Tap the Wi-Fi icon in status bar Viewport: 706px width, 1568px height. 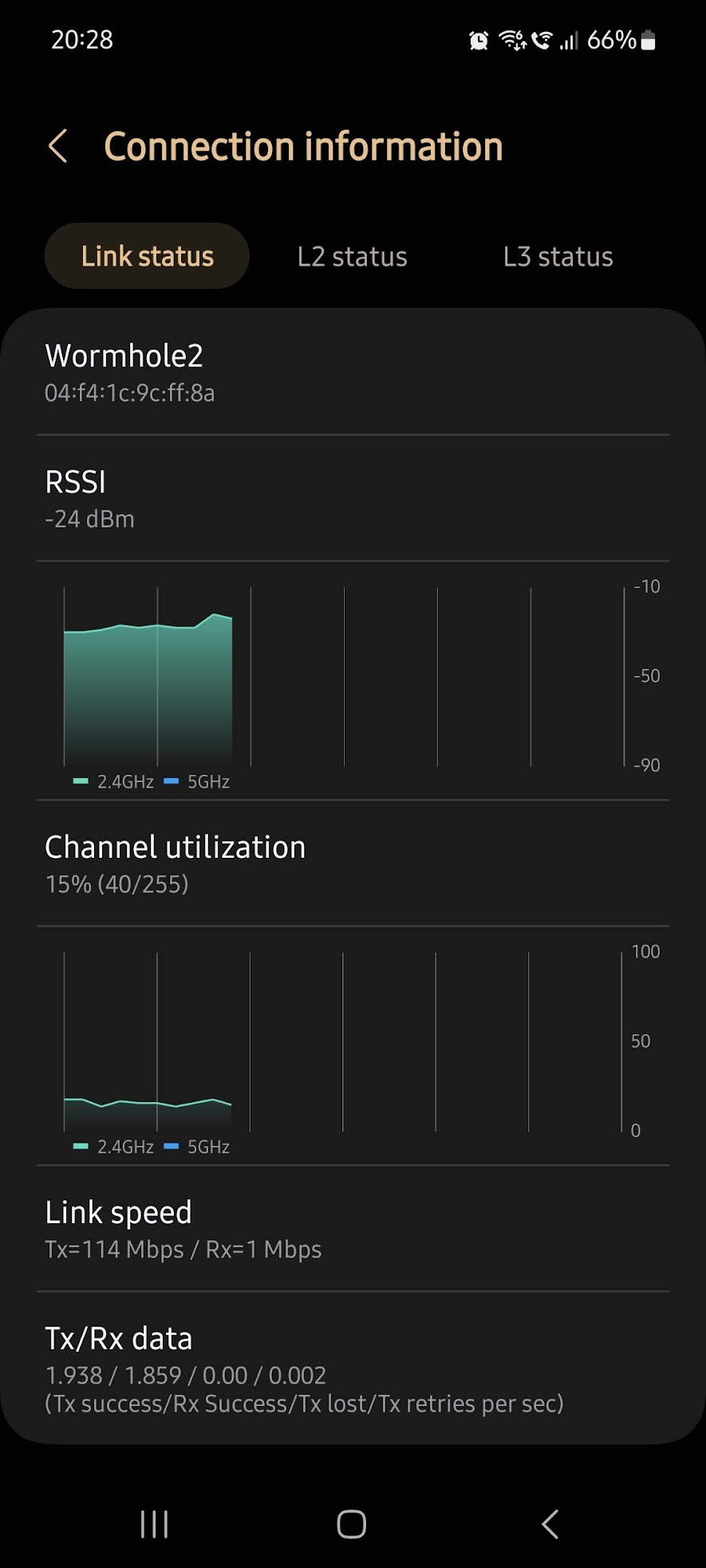click(x=511, y=40)
